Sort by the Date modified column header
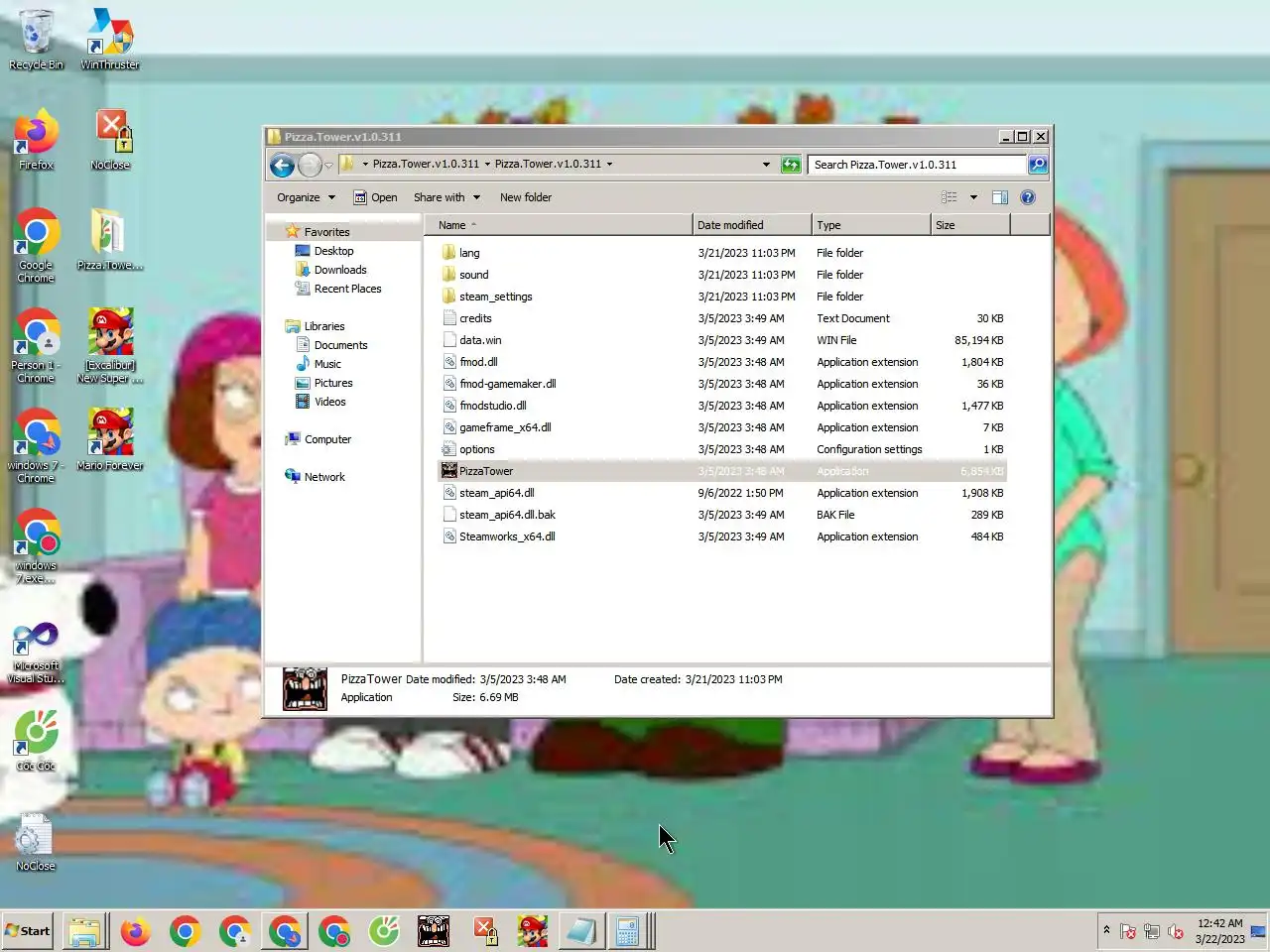This screenshot has width=1270, height=952. click(x=751, y=225)
